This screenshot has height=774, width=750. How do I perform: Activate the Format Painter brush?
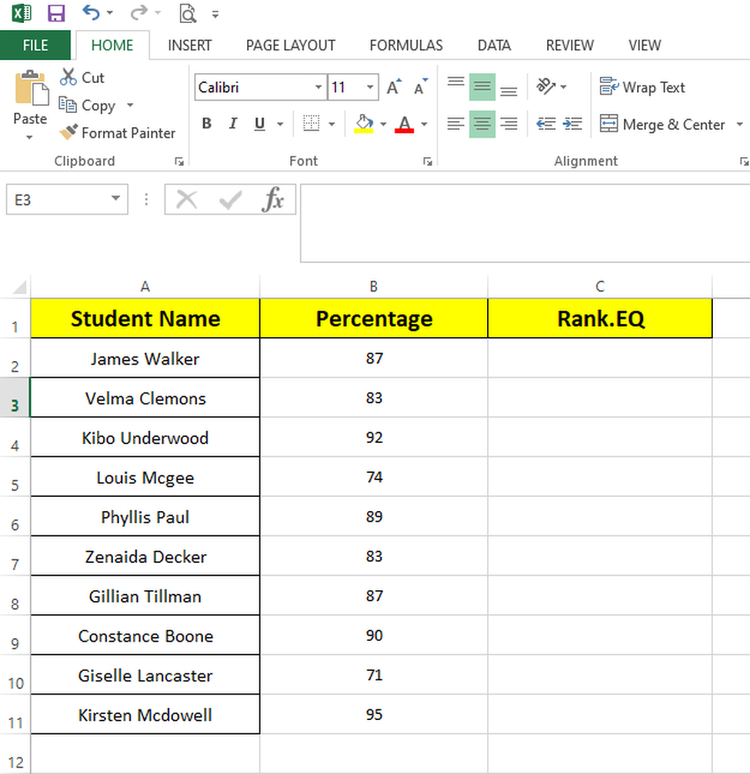coord(117,133)
